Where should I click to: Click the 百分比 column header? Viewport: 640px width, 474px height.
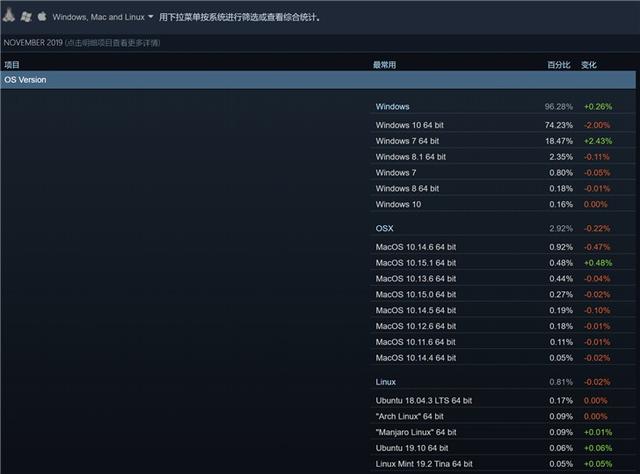559,65
